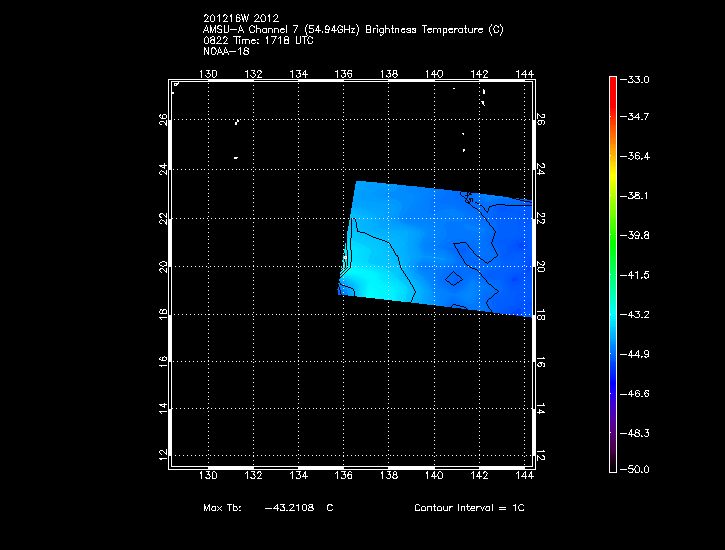Click the 26 latitude label on left axis
The image size is (725, 550).
tap(164, 120)
